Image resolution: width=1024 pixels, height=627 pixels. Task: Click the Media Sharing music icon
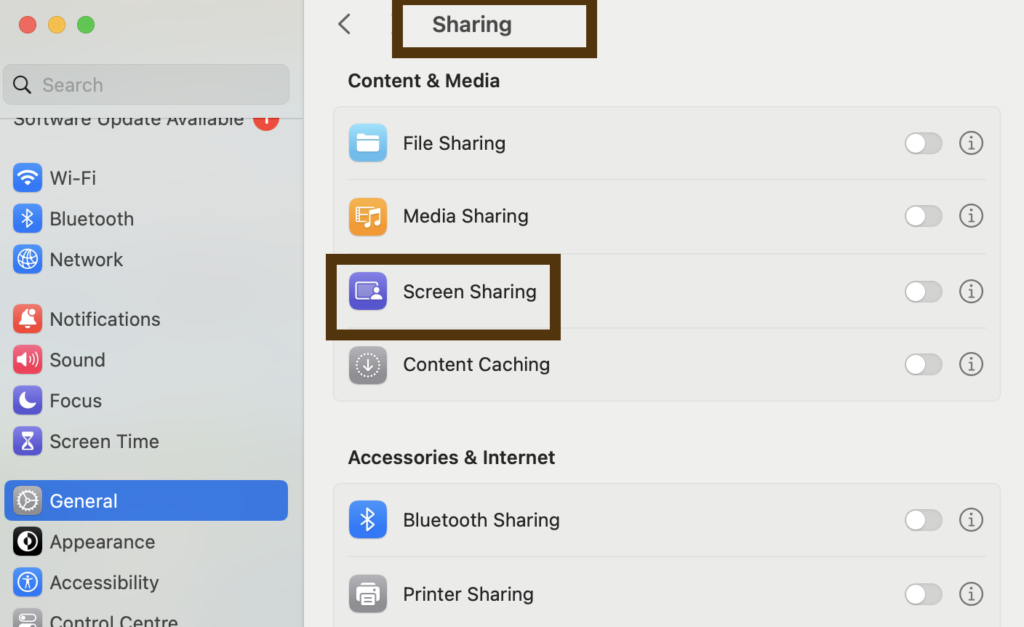click(x=368, y=216)
